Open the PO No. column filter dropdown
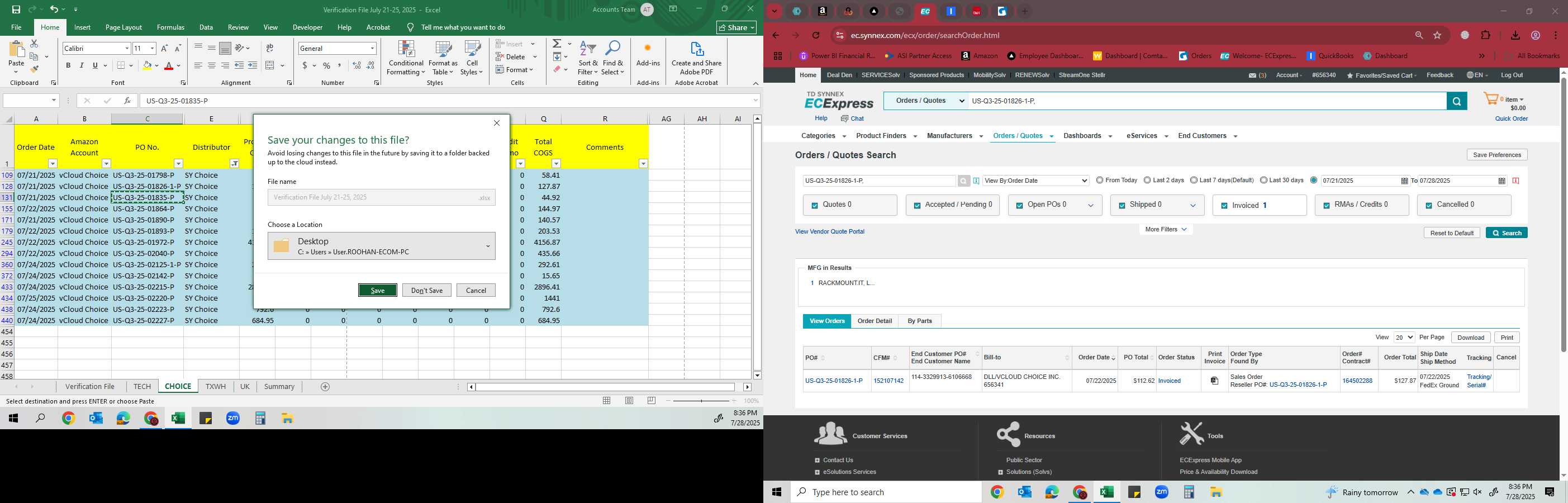 point(178,164)
